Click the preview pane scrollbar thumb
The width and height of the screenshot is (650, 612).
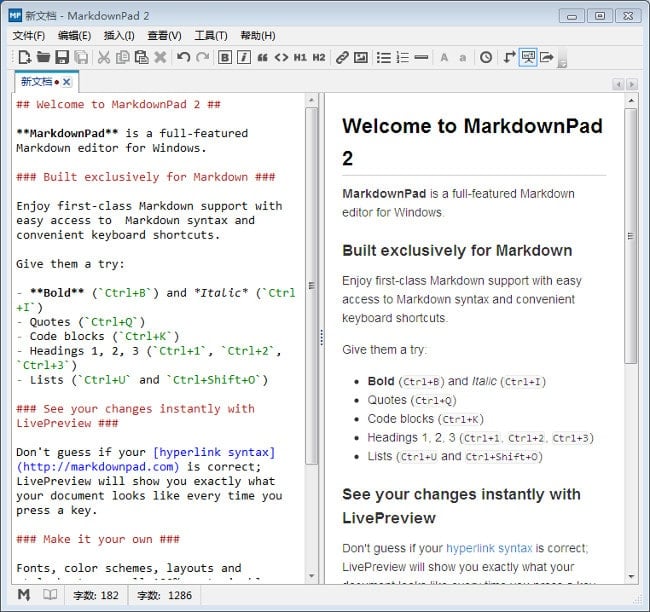tap(631, 236)
